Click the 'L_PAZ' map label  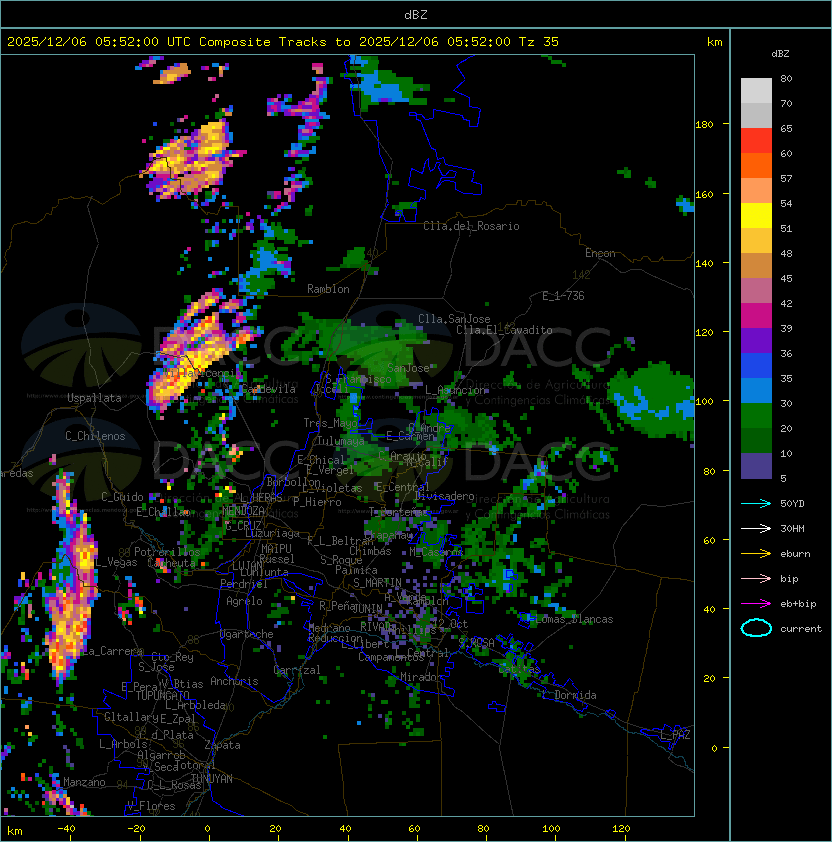(675, 735)
